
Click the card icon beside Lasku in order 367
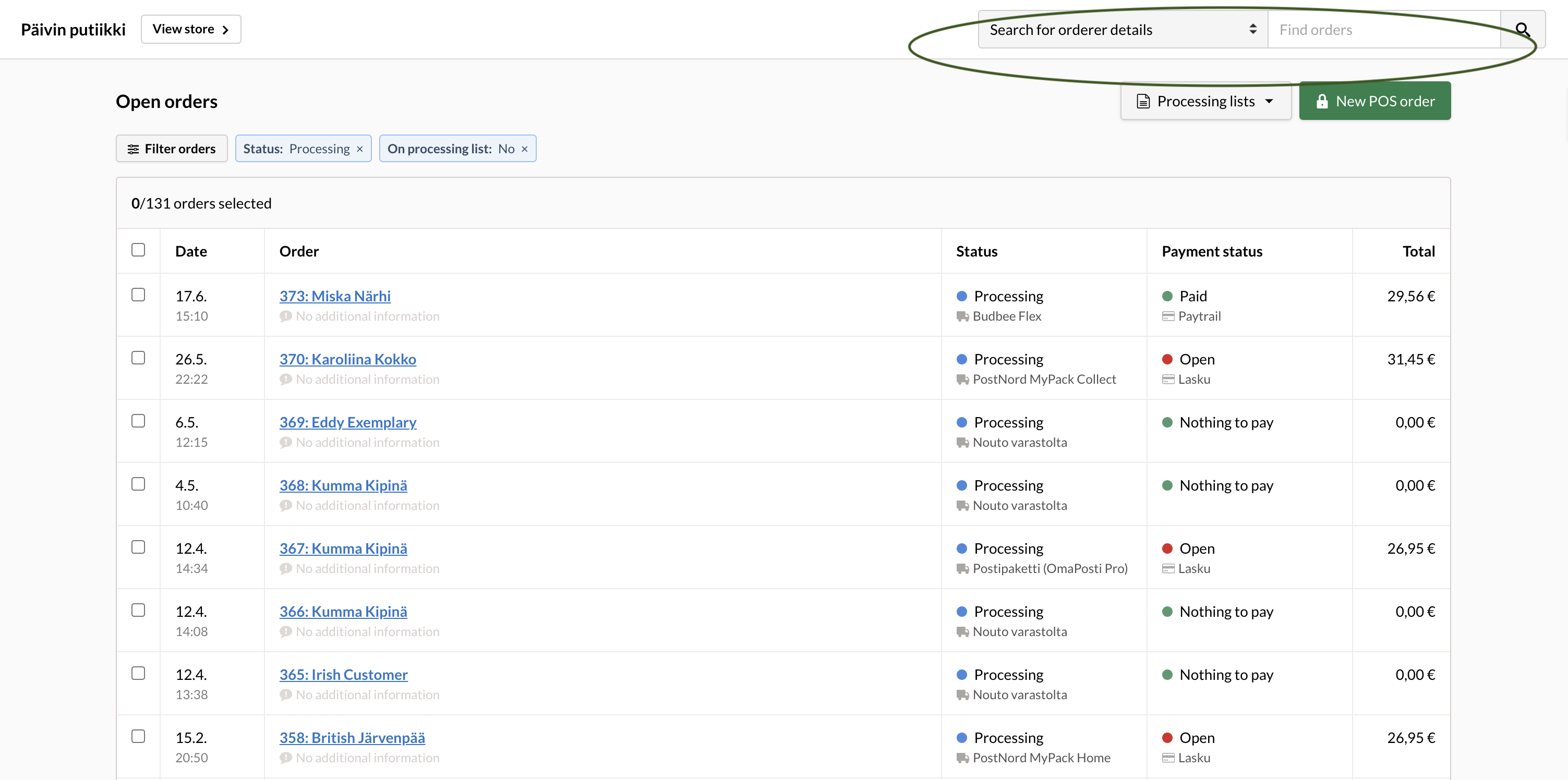pos(1168,569)
